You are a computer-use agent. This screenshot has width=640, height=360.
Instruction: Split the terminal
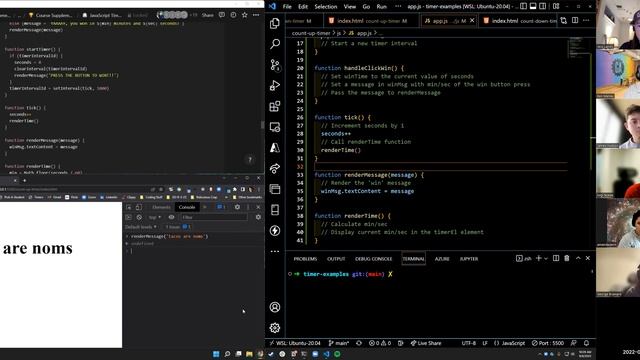click(x=556, y=258)
